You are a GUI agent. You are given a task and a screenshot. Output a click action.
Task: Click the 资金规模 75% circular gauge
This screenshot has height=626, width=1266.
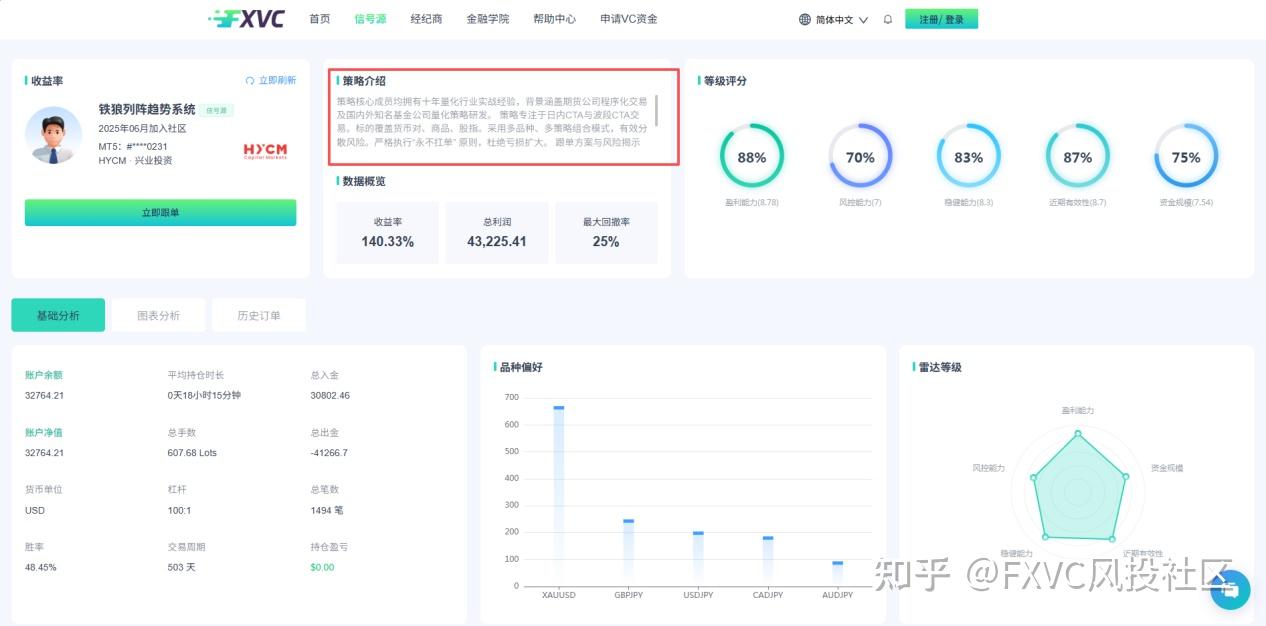click(x=1186, y=156)
